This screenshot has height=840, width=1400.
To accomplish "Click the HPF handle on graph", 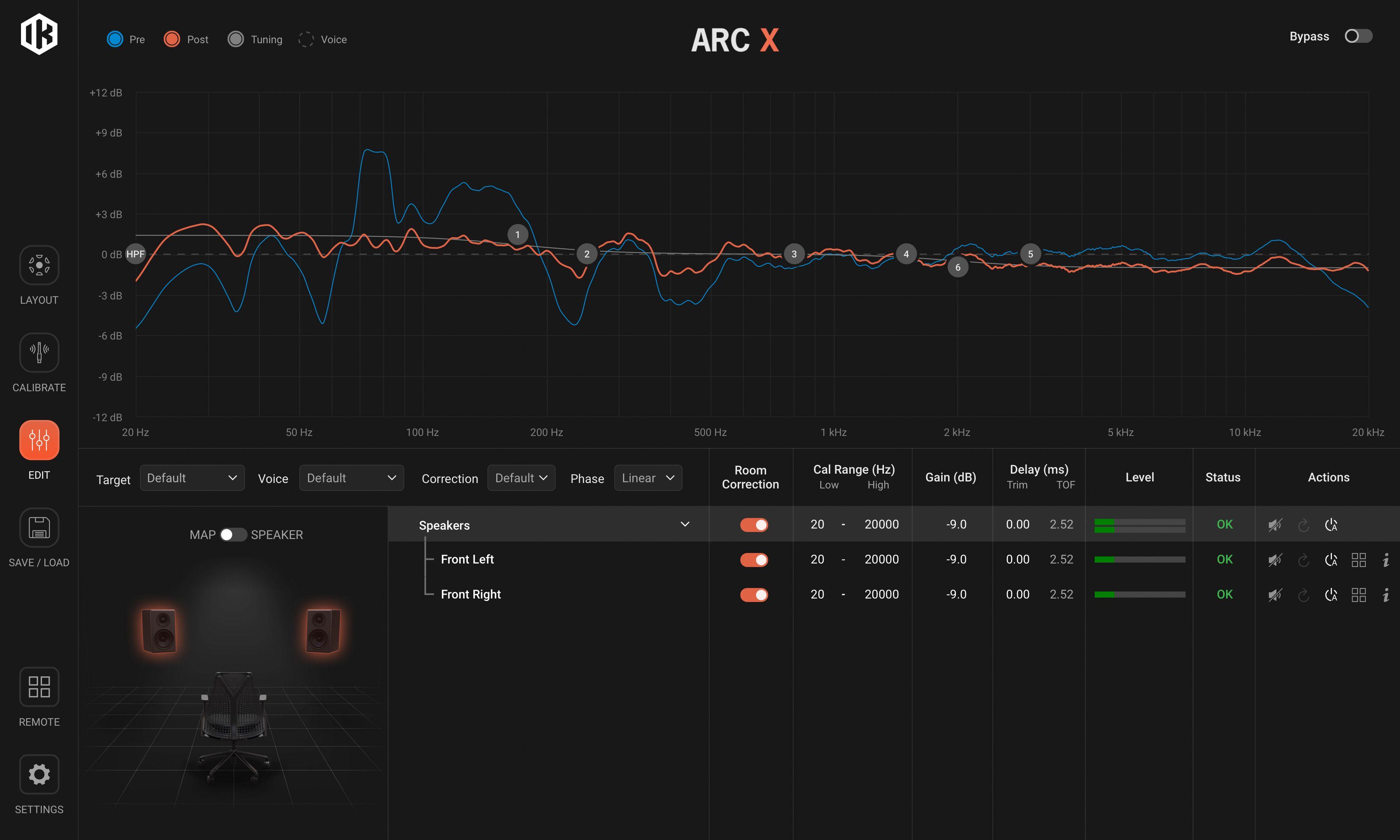I will [x=135, y=254].
